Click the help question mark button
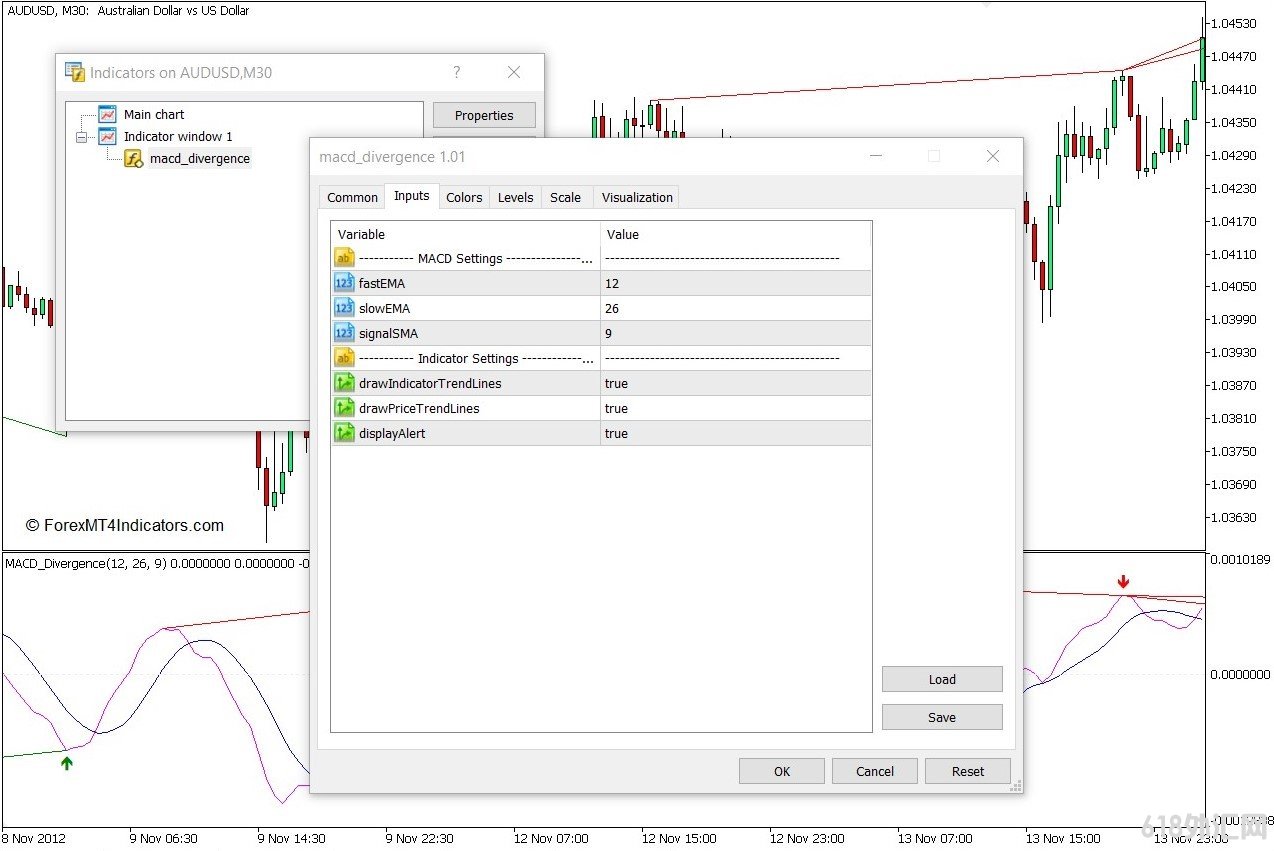The image size is (1274, 851). (x=457, y=72)
